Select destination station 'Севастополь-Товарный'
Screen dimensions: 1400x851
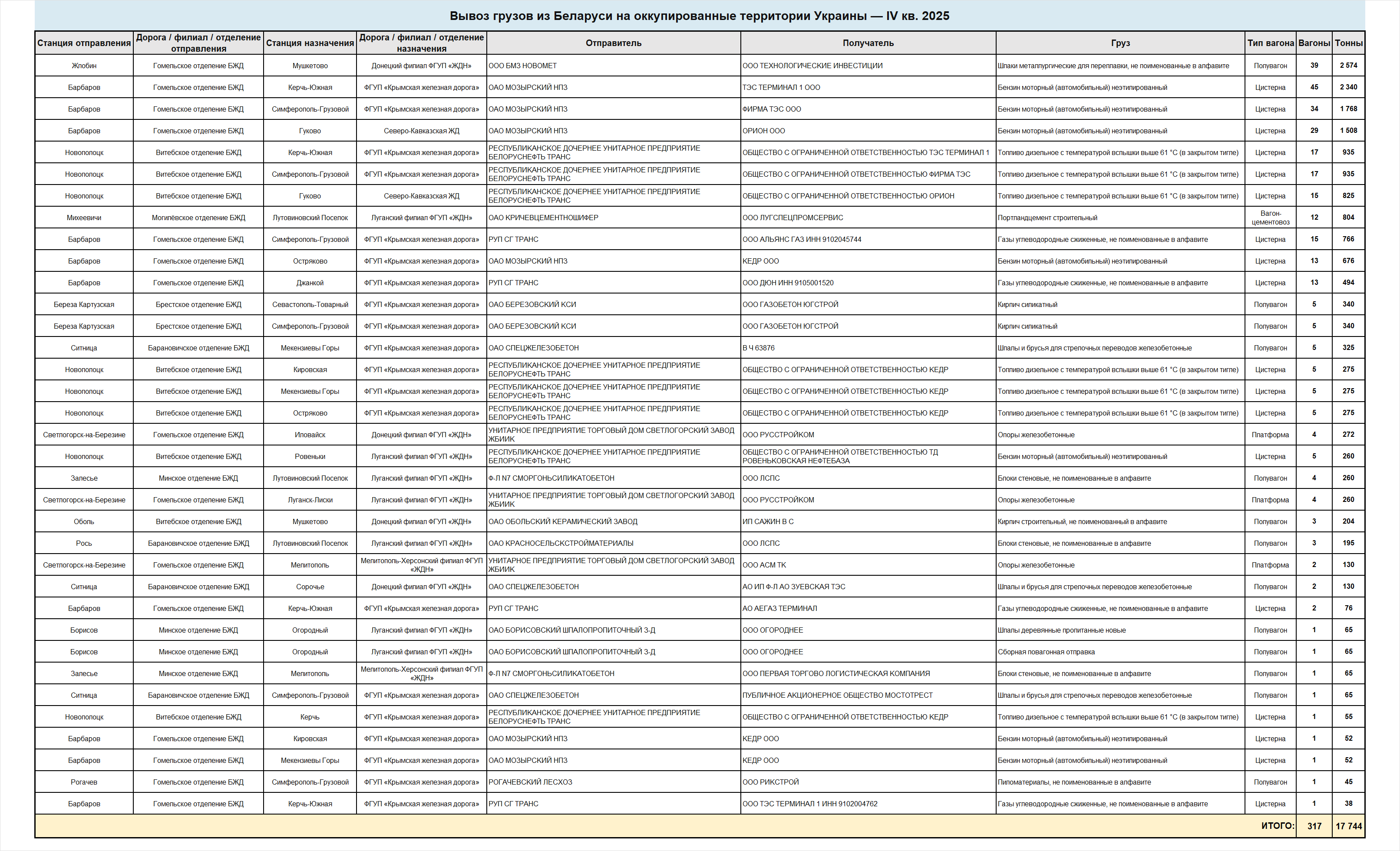point(310,304)
